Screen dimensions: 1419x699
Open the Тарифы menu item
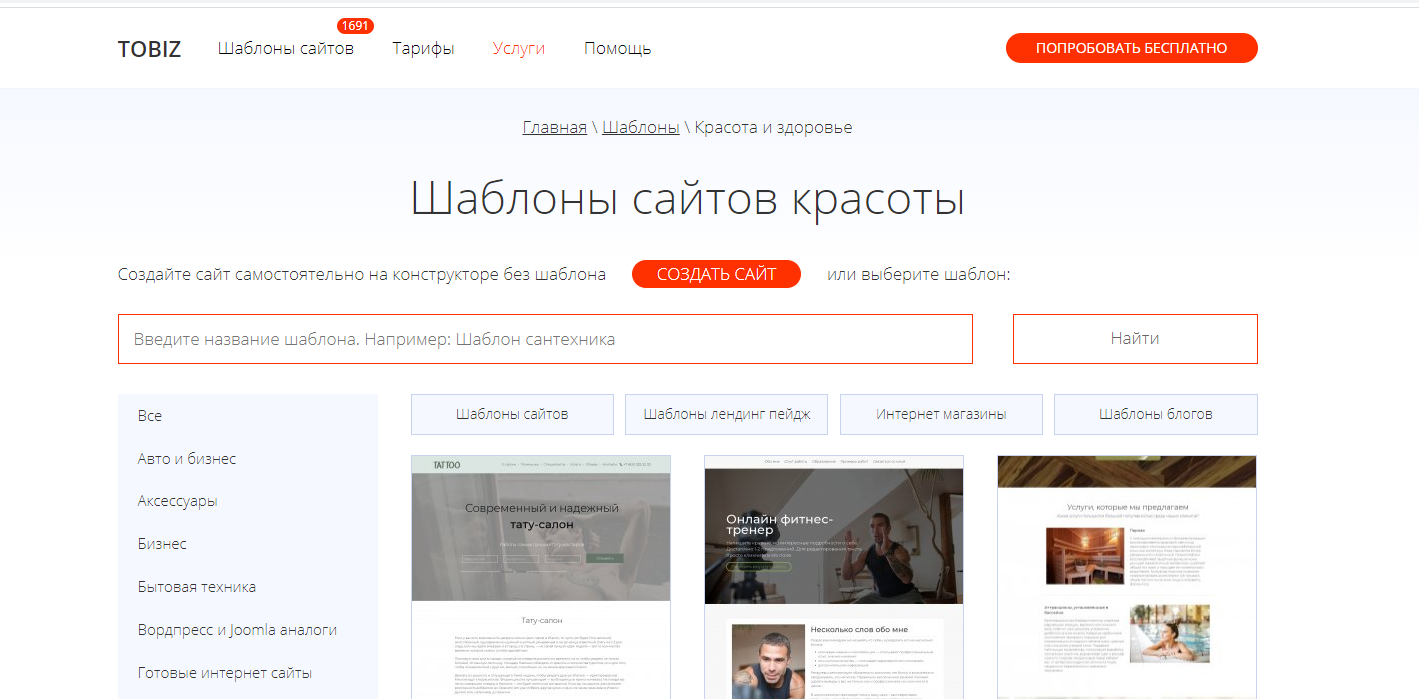click(423, 48)
